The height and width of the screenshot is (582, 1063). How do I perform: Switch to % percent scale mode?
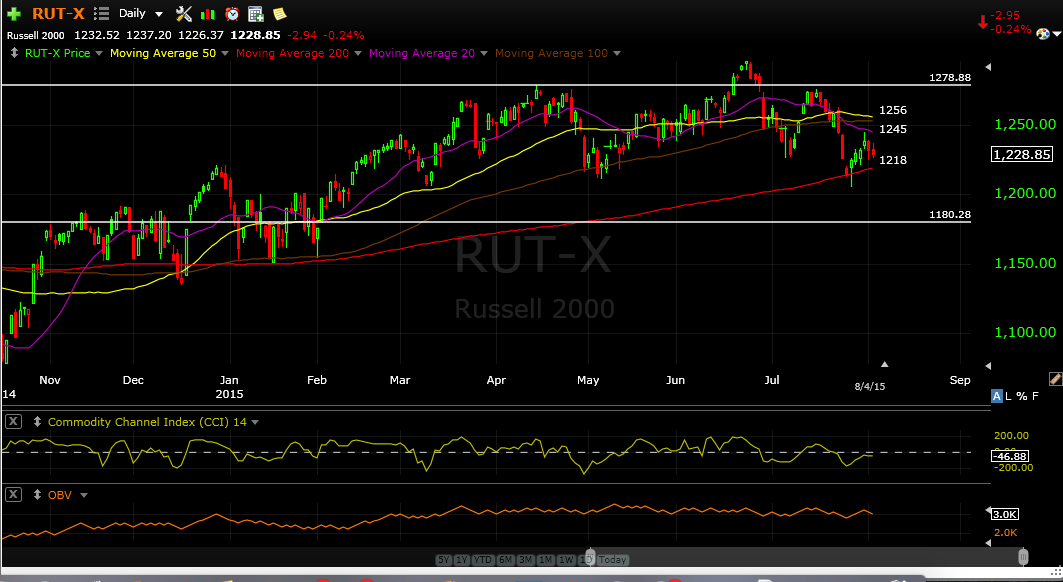pyautogui.click(x=1022, y=396)
